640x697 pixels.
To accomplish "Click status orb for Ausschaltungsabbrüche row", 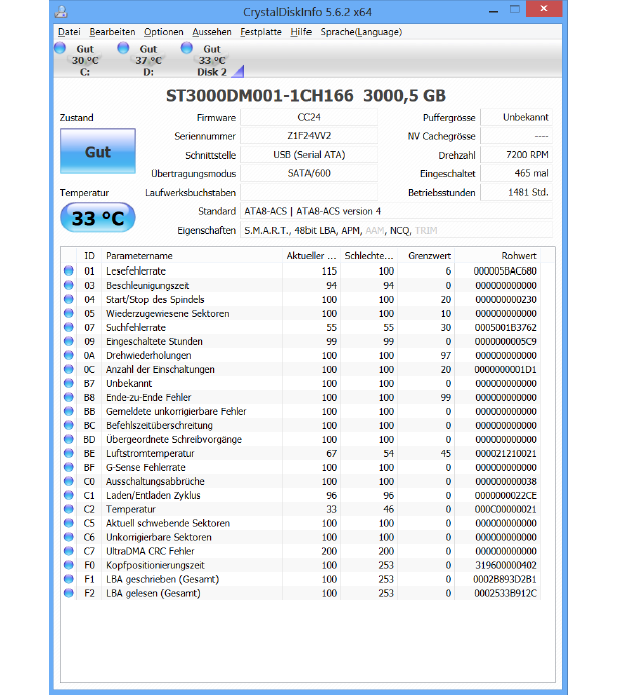I will (x=68, y=481).
